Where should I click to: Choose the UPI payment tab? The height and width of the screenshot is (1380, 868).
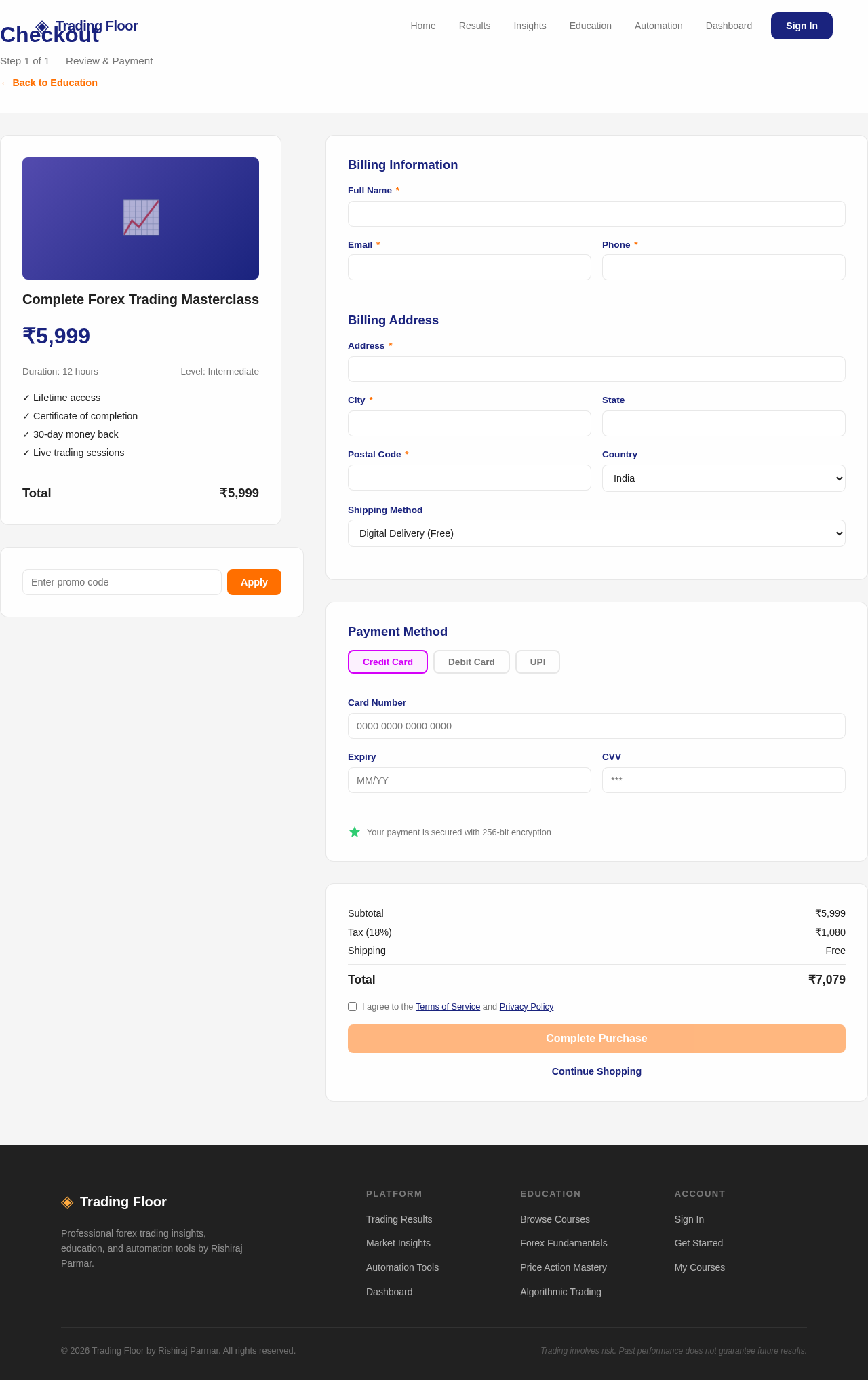(x=538, y=662)
